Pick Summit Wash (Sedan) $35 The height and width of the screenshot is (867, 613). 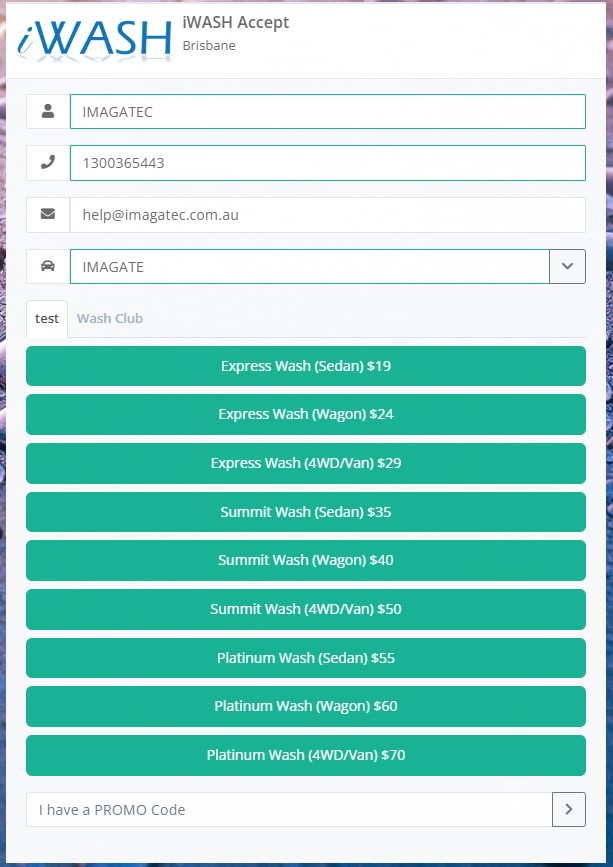coord(306,512)
